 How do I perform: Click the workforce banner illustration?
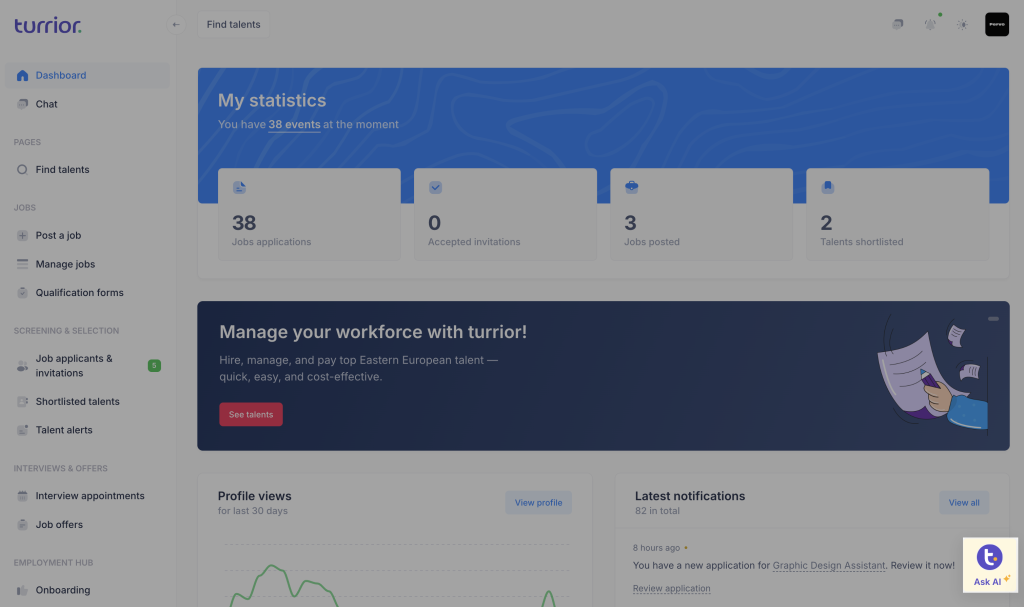coord(933,374)
